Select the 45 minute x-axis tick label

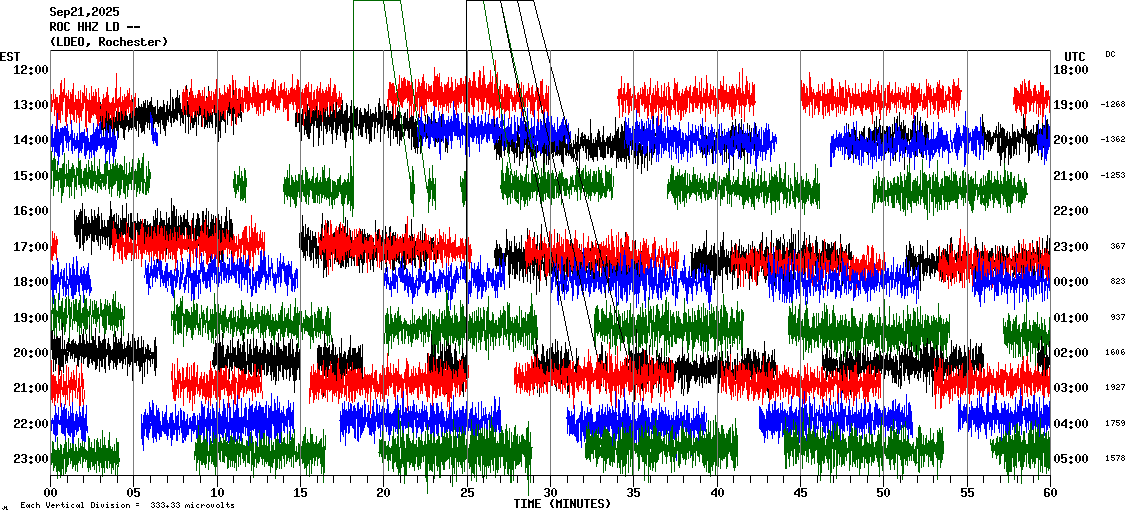pos(800,493)
